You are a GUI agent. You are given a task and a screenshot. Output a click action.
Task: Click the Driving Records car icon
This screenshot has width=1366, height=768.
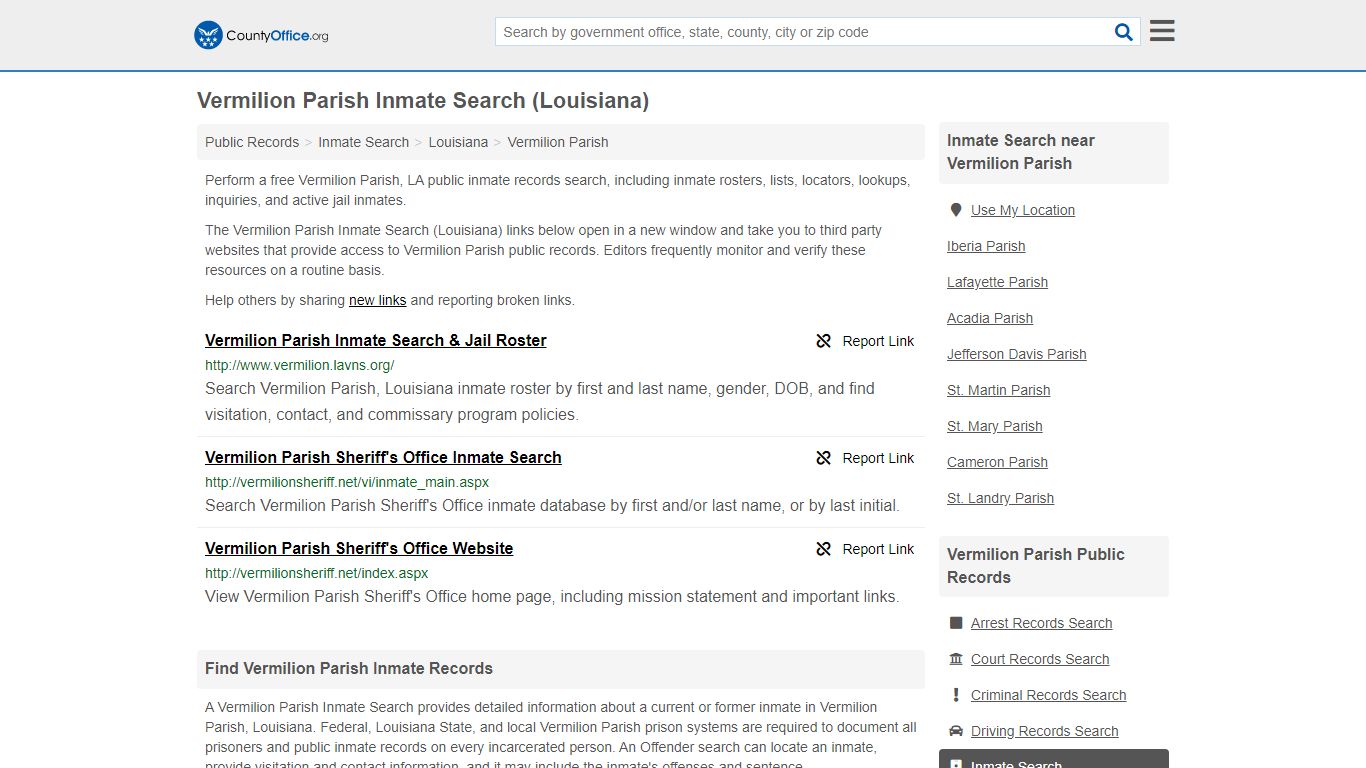[x=956, y=731]
